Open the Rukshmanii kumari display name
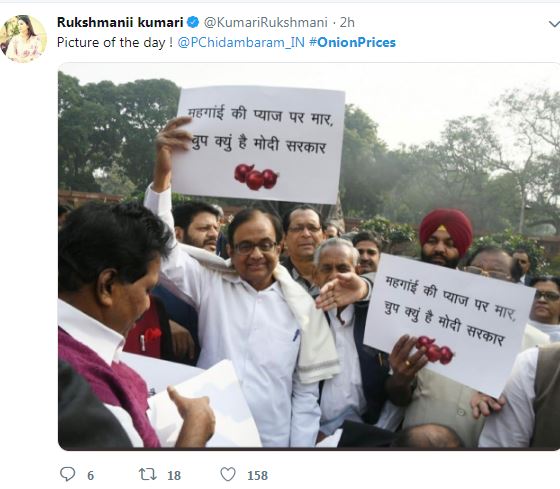560x489 pixels. tap(120, 23)
